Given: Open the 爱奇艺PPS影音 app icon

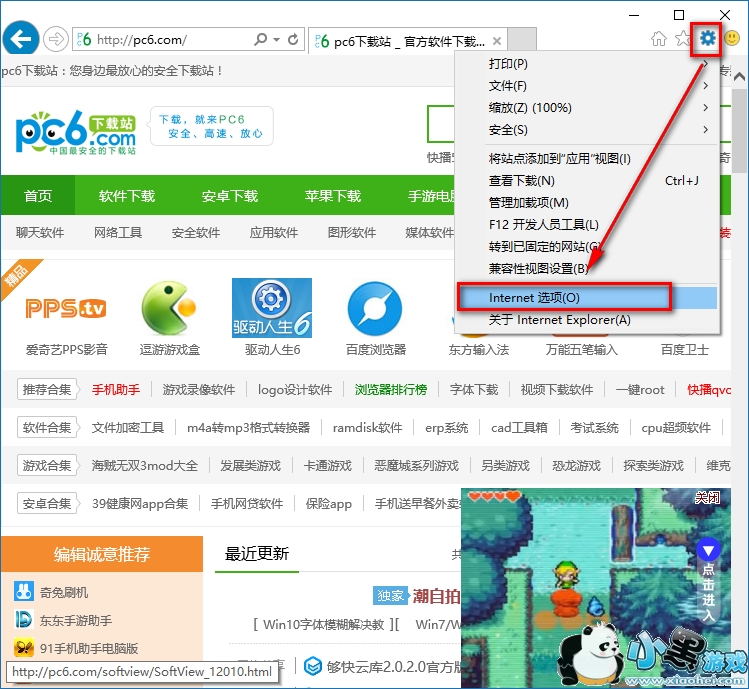Looking at the screenshot, I should 66,308.
